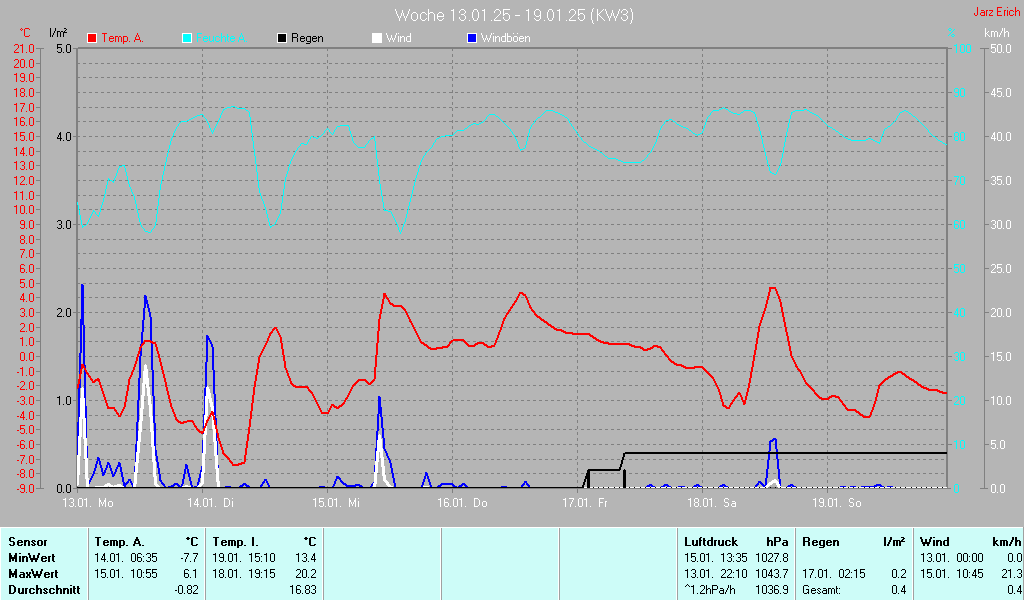Click the 21.0 value on the °C axis
This screenshot has height=600, width=1024.
[24, 49]
